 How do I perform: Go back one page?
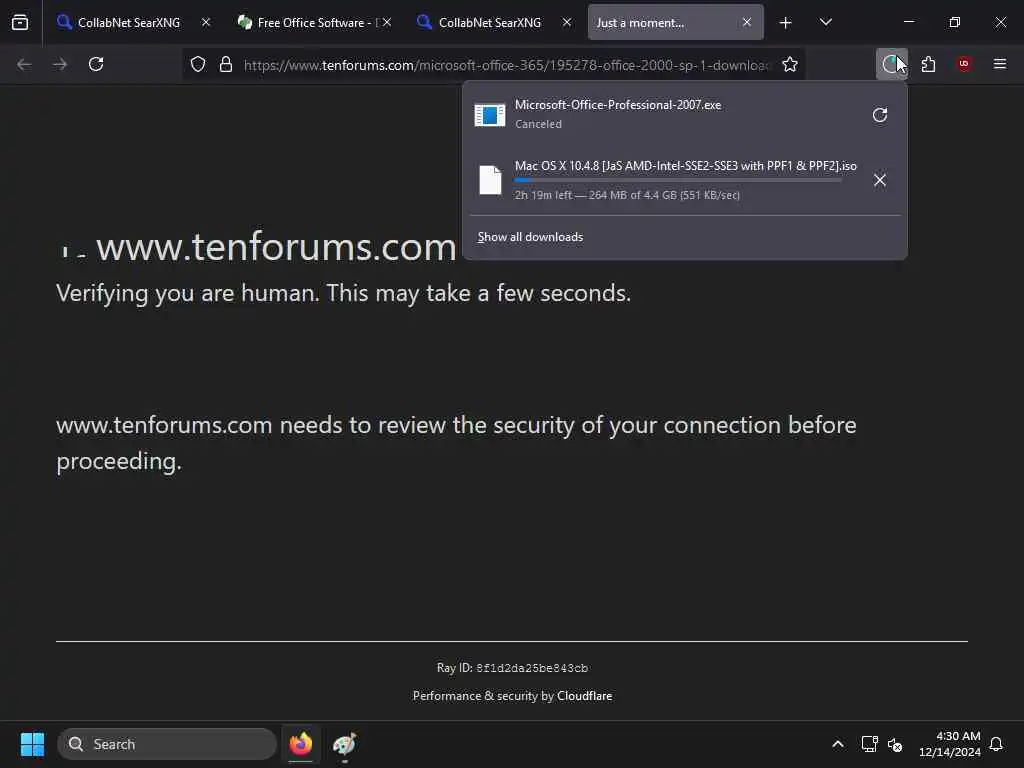(x=24, y=64)
